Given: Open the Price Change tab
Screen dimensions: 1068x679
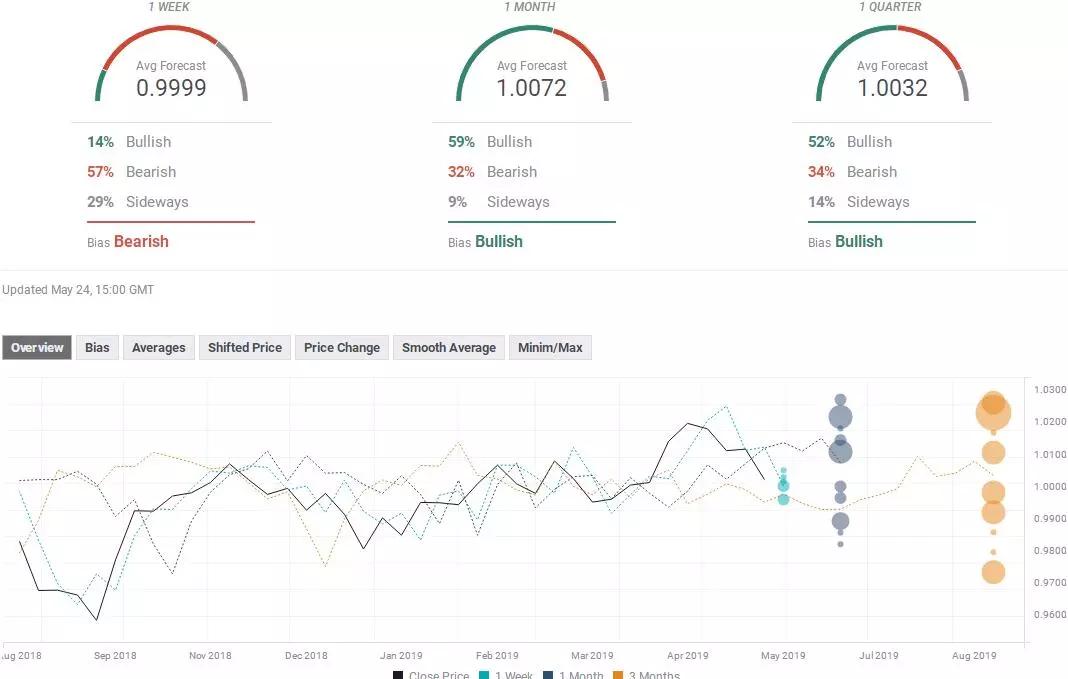Looking at the screenshot, I should (x=341, y=348).
